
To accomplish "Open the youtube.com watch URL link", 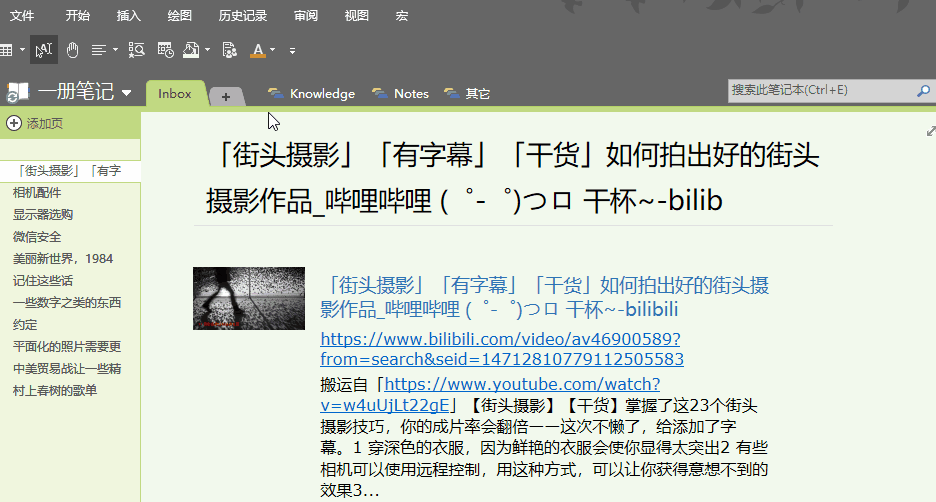I will pos(490,395).
